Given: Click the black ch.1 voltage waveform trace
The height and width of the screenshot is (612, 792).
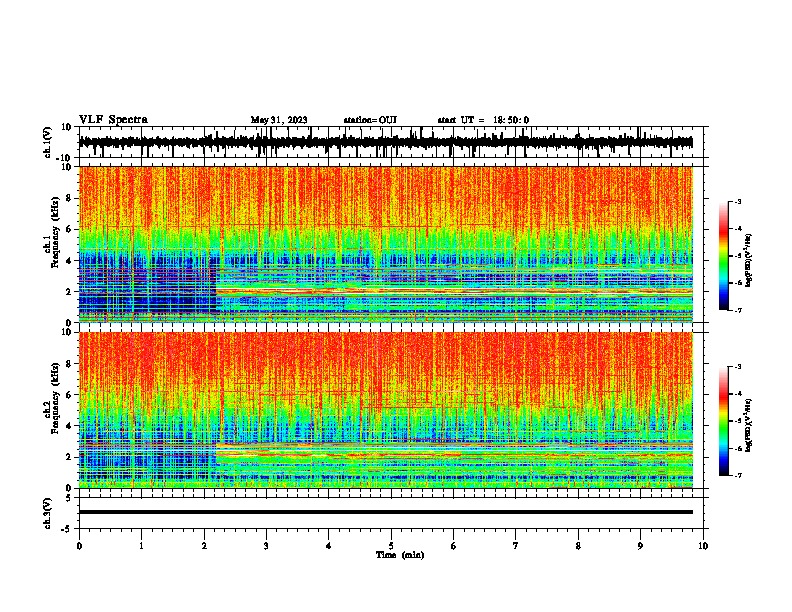Looking at the screenshot, I should coord(385,142).
